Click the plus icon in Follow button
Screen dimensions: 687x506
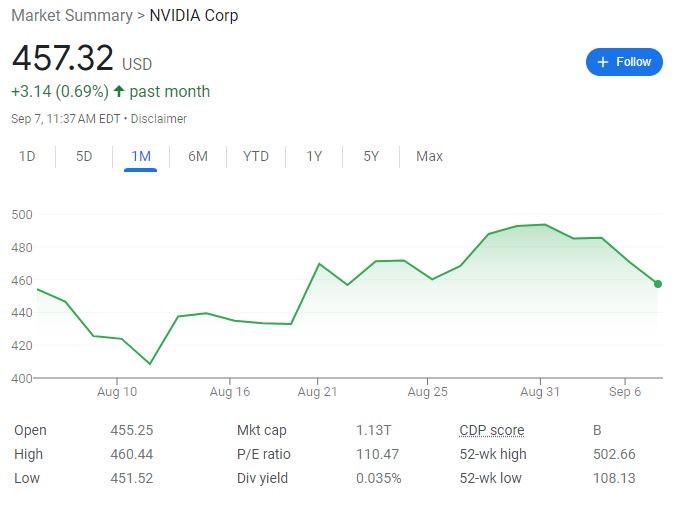603,62
